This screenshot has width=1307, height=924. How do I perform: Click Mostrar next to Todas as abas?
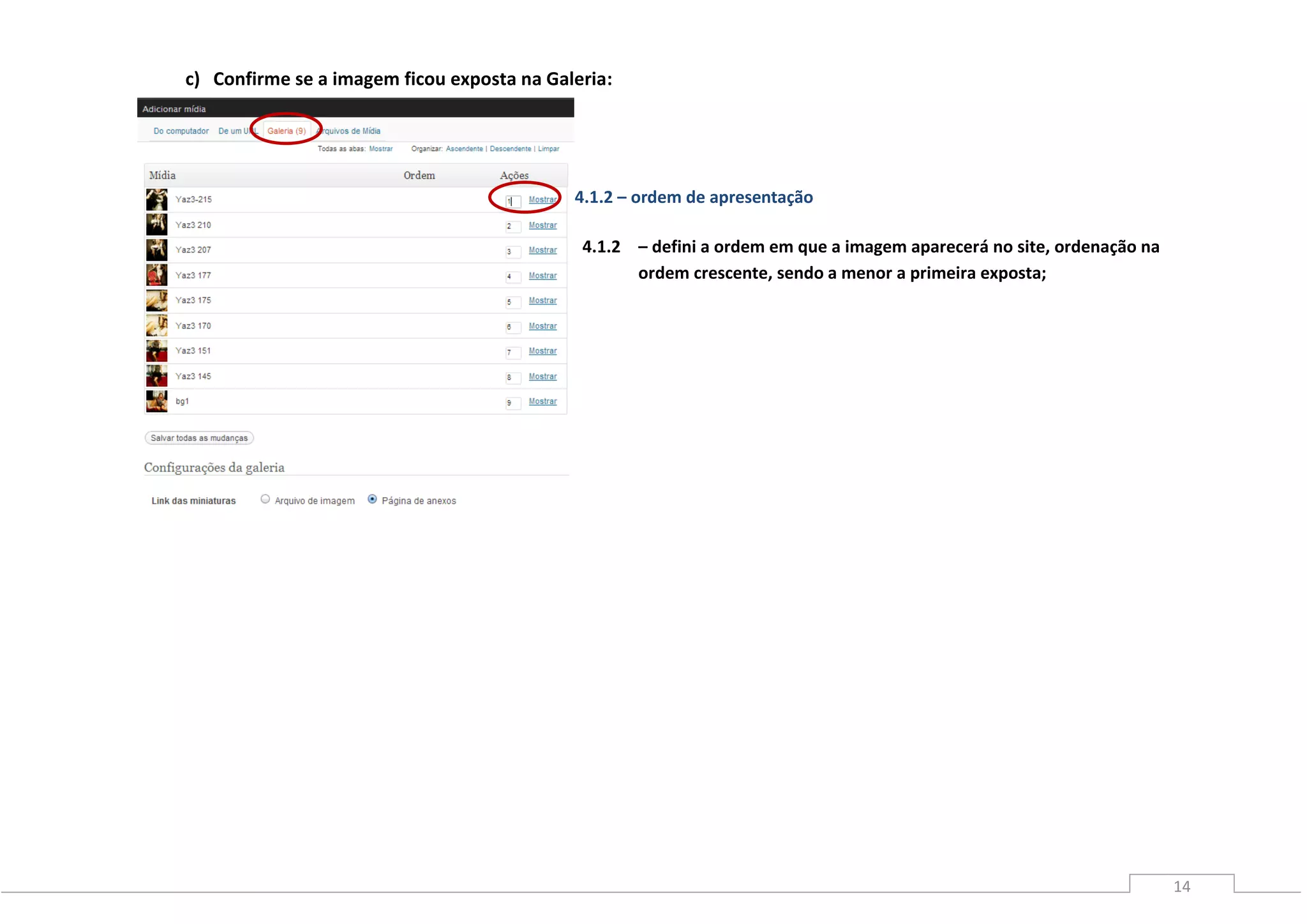pos(380,149)
